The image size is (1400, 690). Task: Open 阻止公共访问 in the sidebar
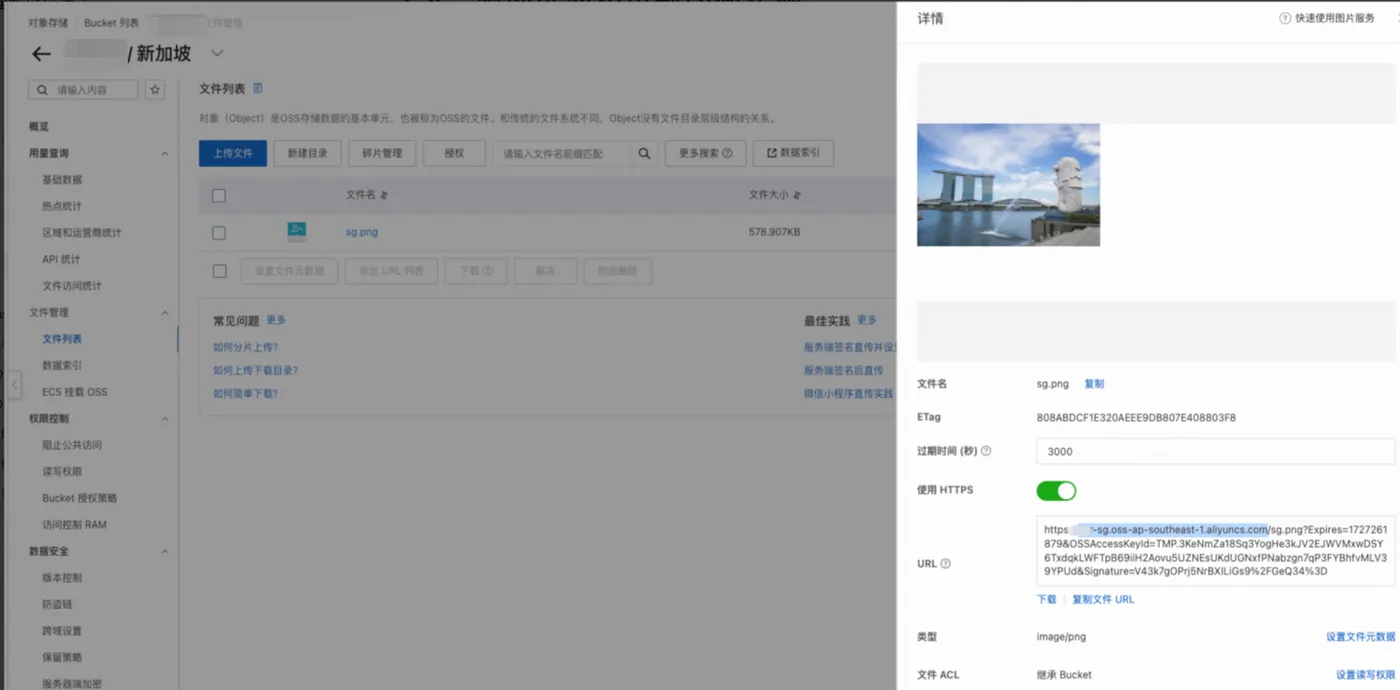(72, 445)
